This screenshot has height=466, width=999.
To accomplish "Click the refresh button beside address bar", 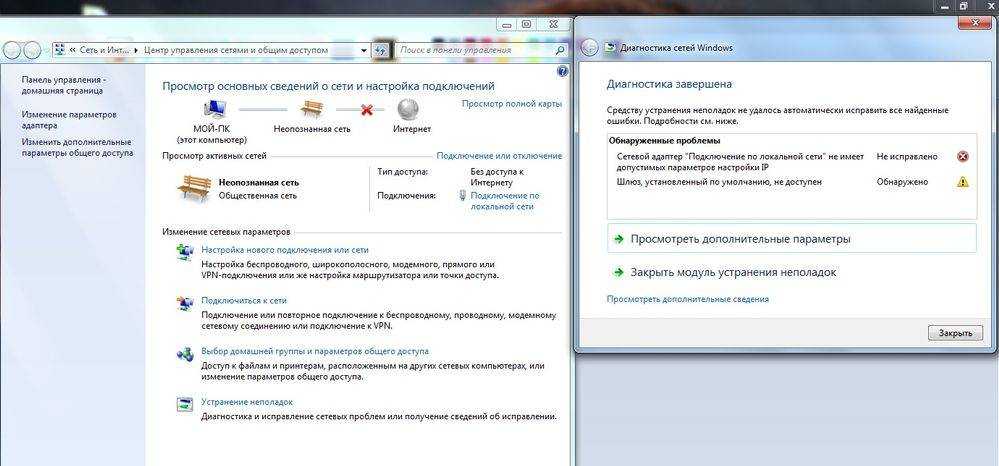I will tap(381, 50).
